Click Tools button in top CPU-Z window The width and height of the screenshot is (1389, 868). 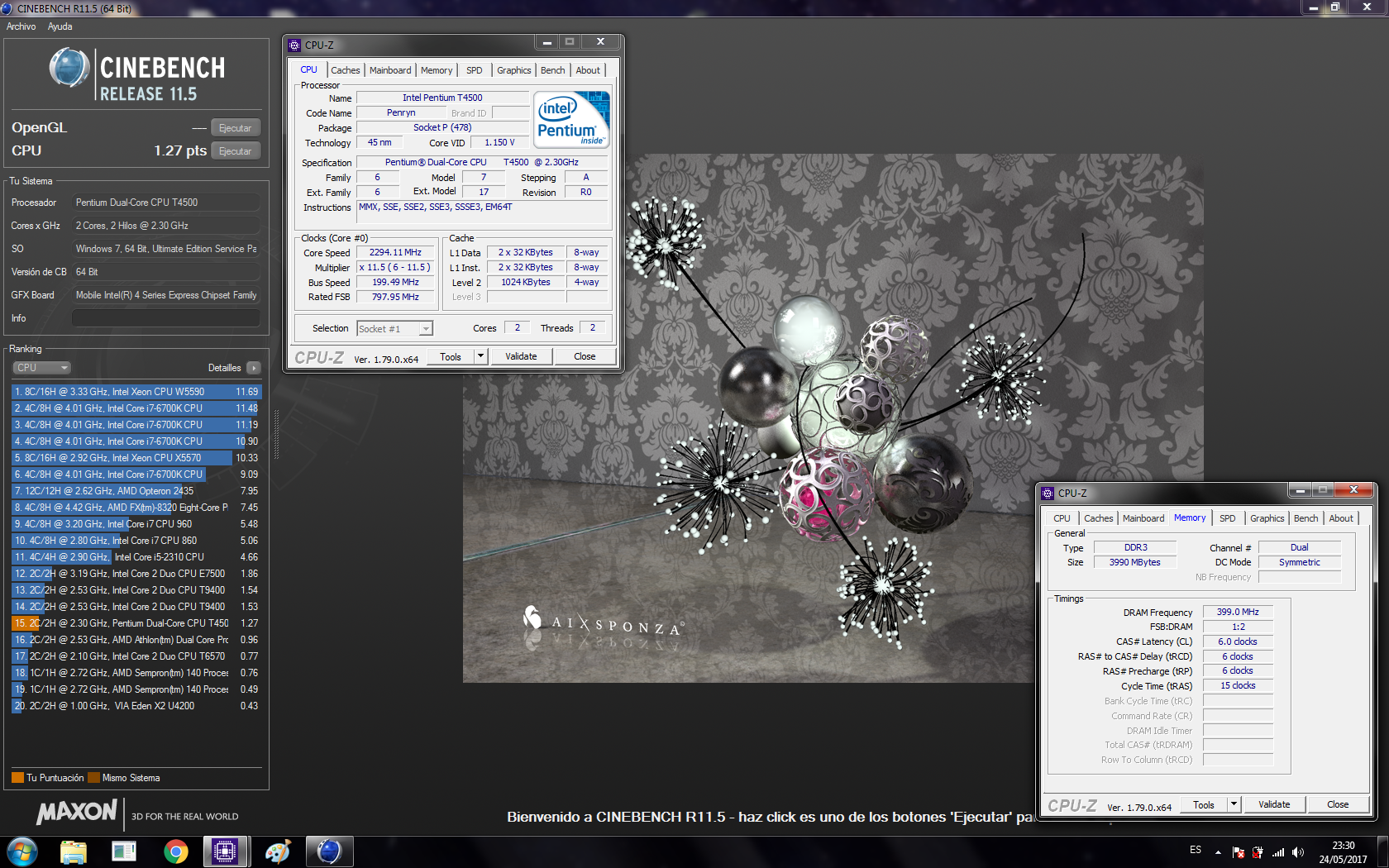click(x=451, y=357)
